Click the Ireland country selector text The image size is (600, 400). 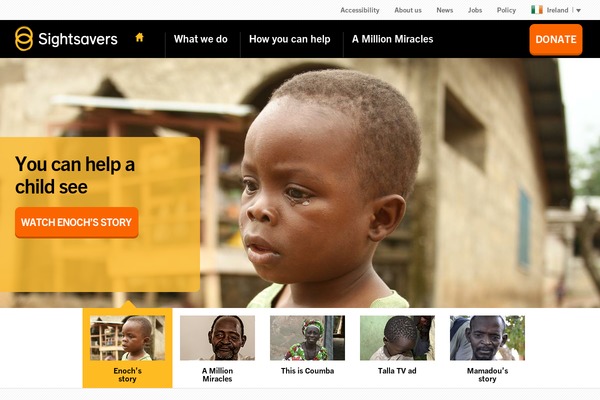point(558,10)
